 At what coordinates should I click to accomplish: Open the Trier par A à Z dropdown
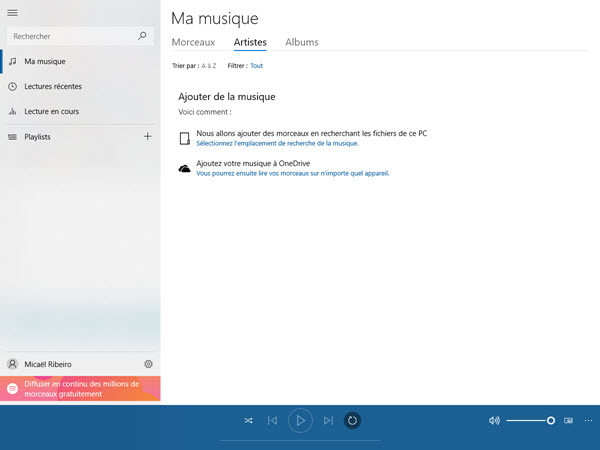[x=208, y=66]
